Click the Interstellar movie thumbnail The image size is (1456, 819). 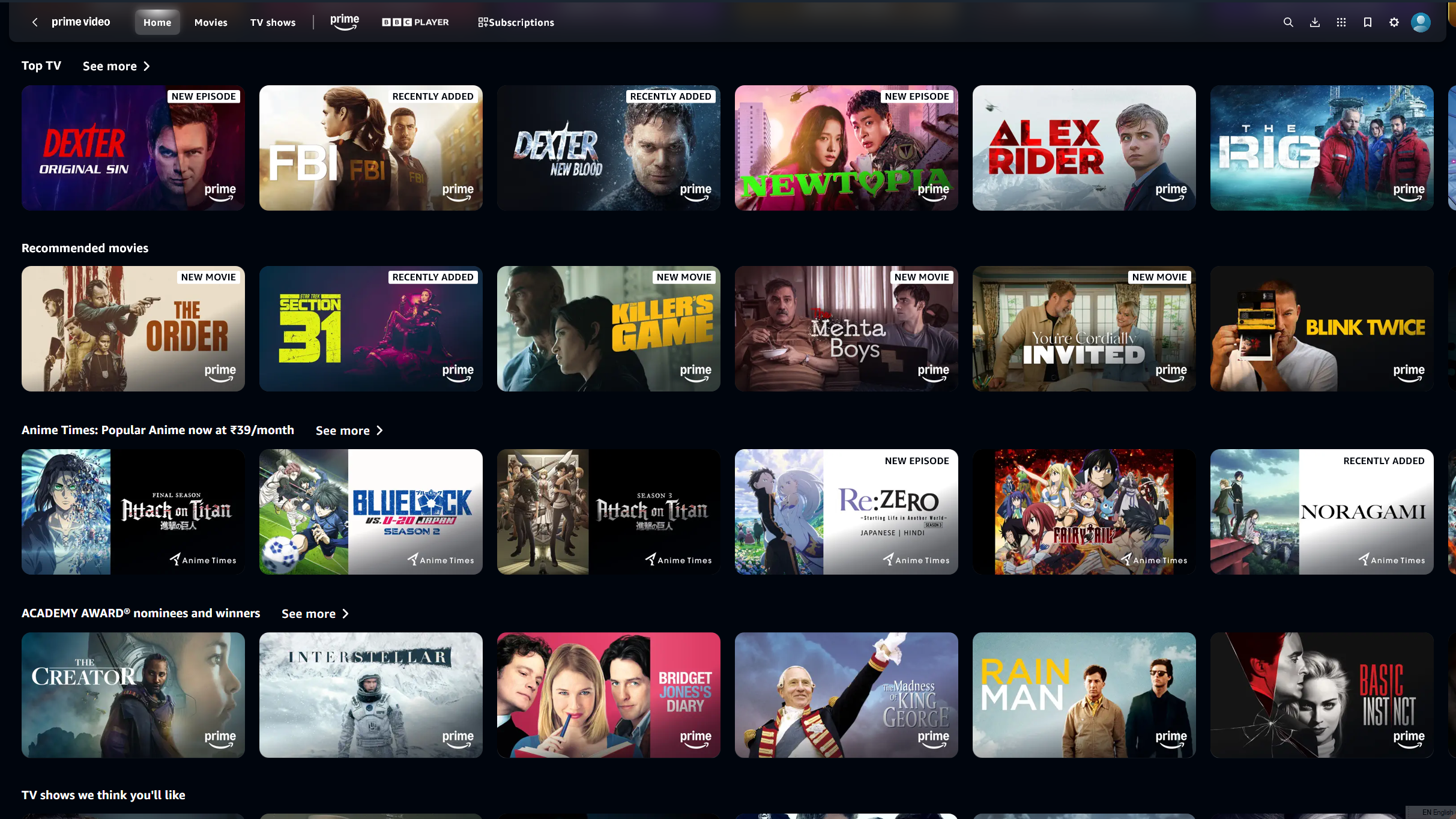370,695
